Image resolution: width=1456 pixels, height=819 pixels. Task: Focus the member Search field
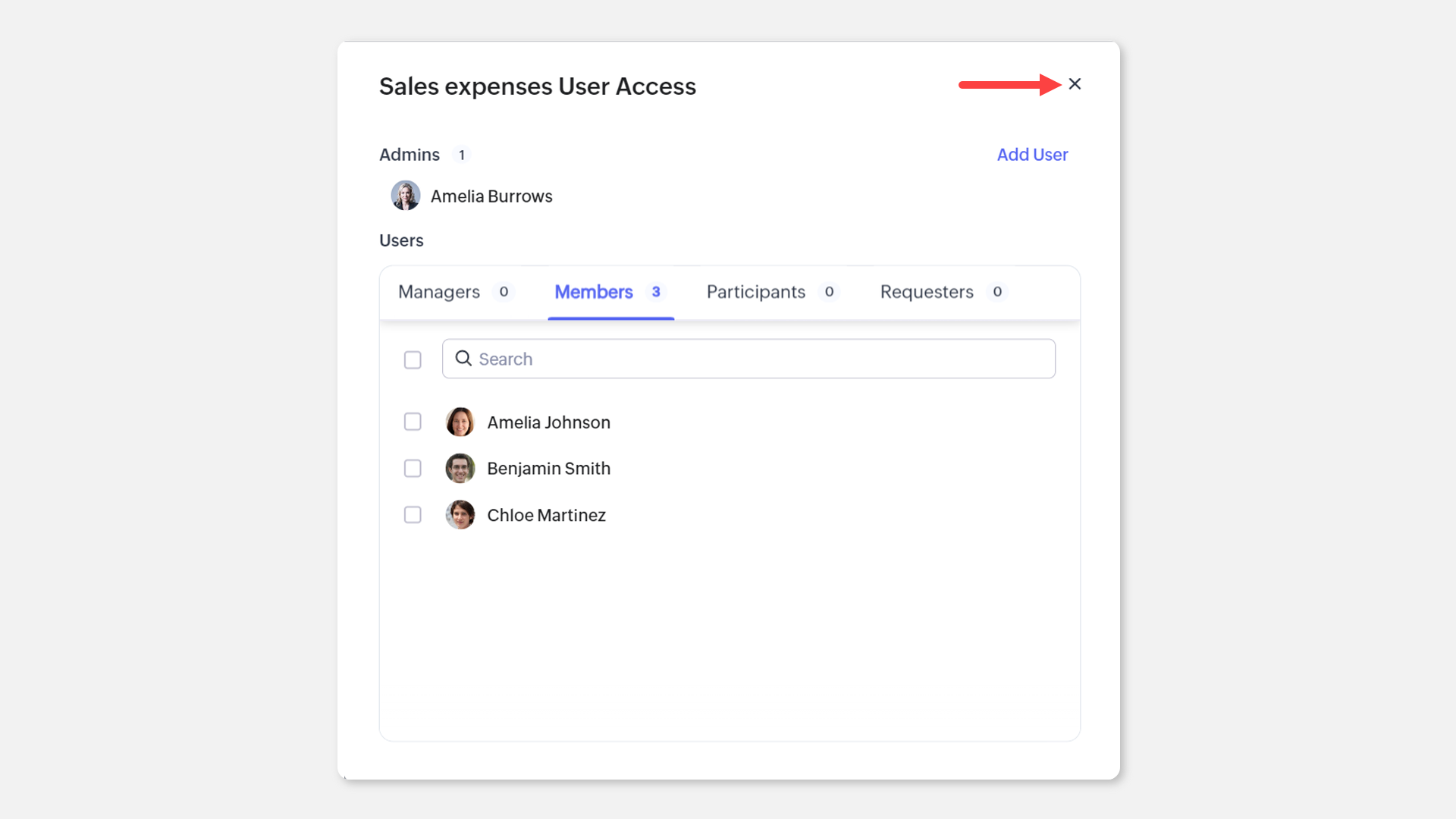(x=758, y=359)
